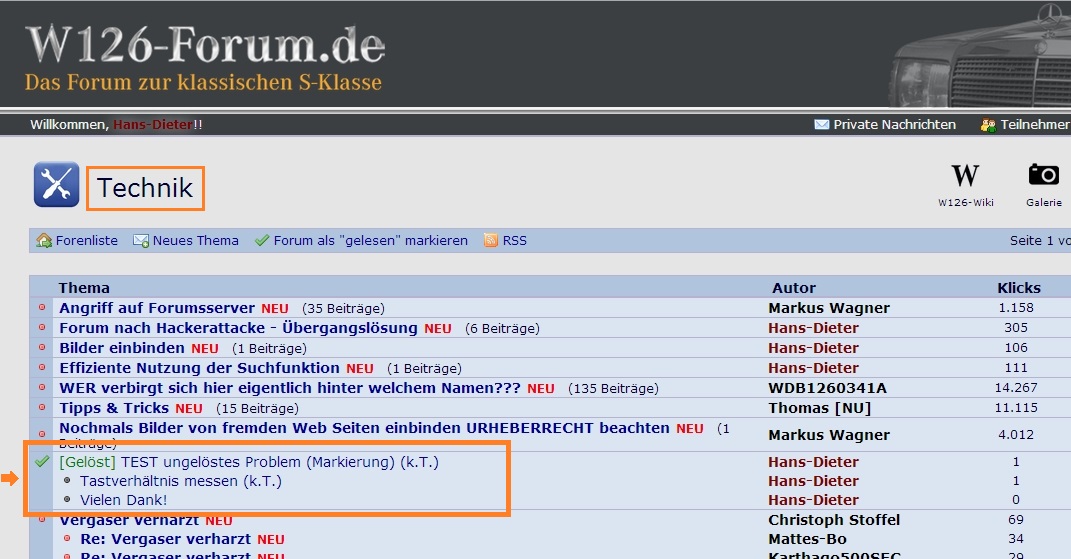
Task: Click red marker beside Effiziente Nutzung der Suchfunktion
Action: click(42, 368)
